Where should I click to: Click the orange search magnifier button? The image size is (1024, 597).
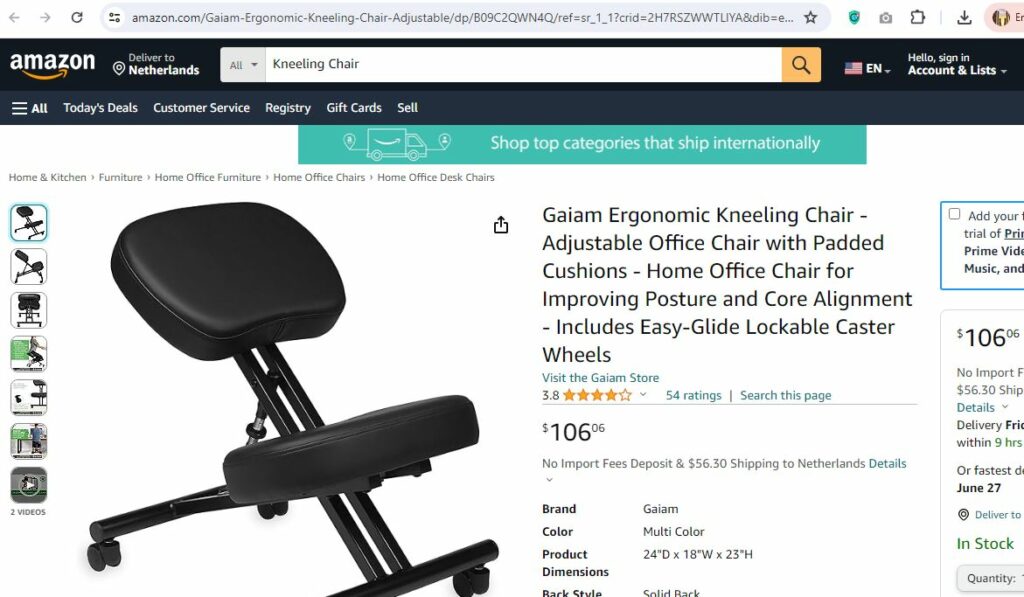click(801, 65)
